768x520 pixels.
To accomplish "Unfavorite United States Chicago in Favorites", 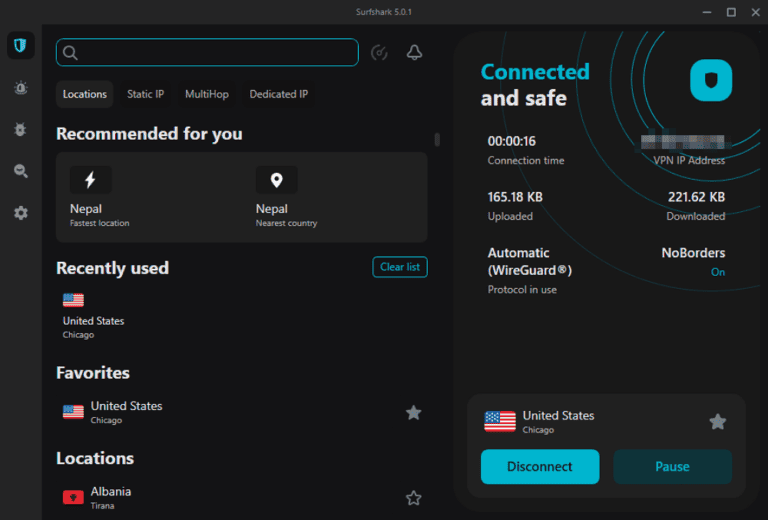I will 413,412.
